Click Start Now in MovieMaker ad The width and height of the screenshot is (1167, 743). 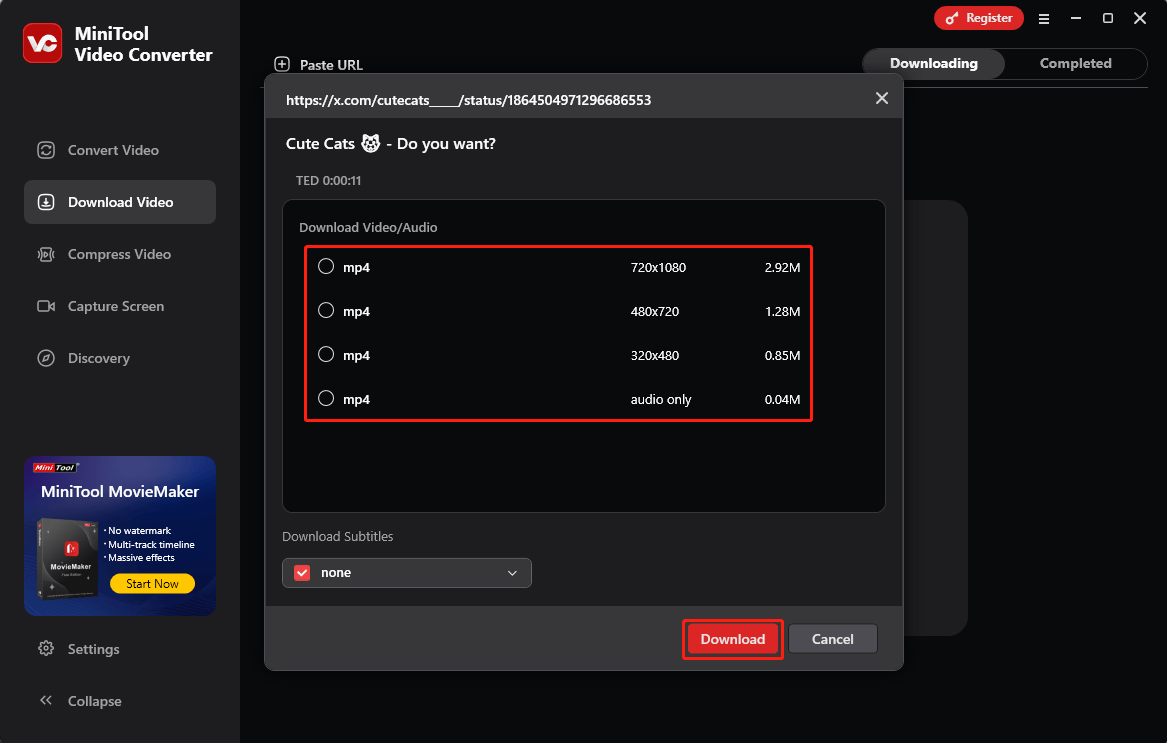click(153, 584)
